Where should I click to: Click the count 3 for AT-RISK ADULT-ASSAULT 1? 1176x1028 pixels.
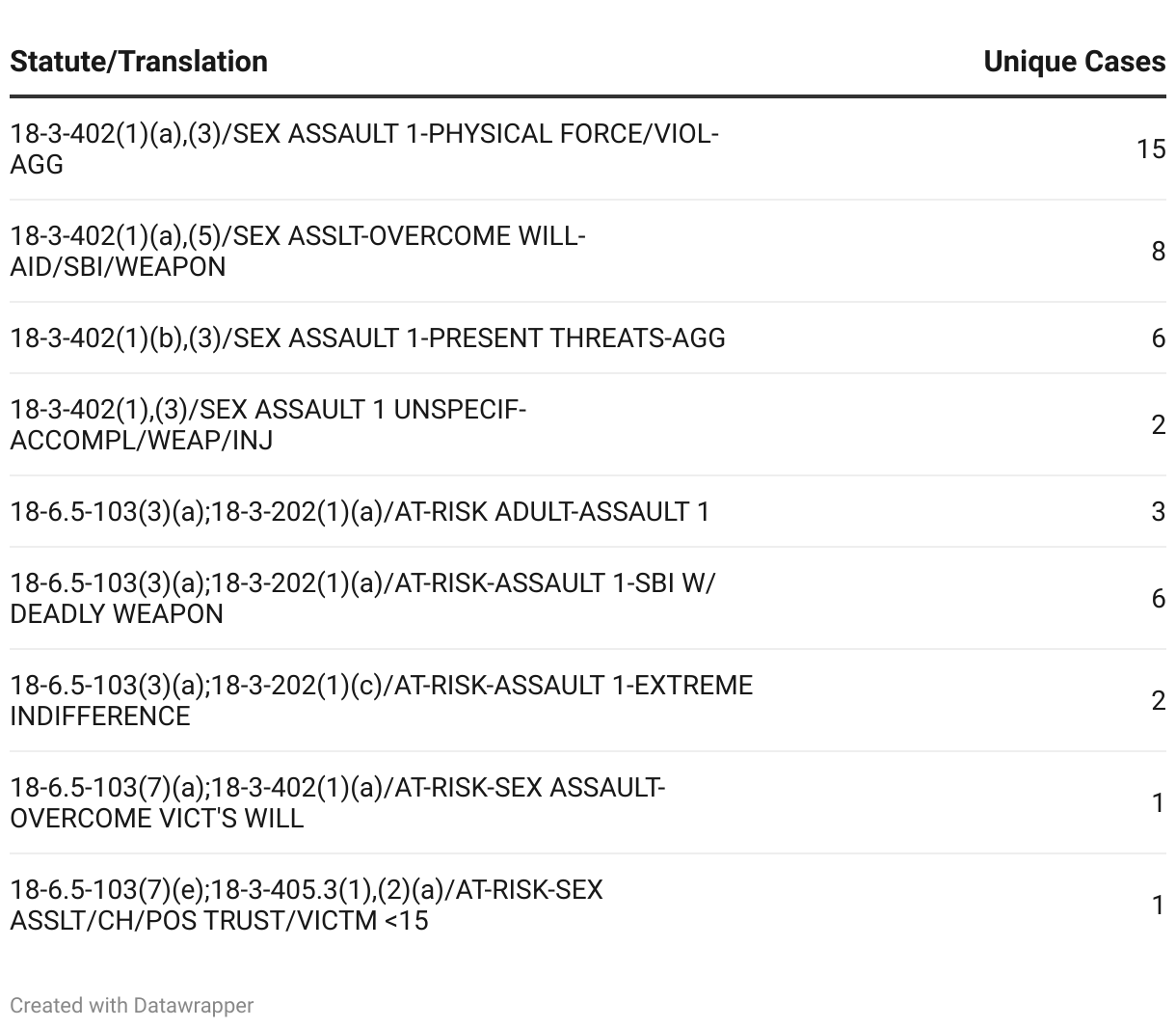click(1158, 512)
